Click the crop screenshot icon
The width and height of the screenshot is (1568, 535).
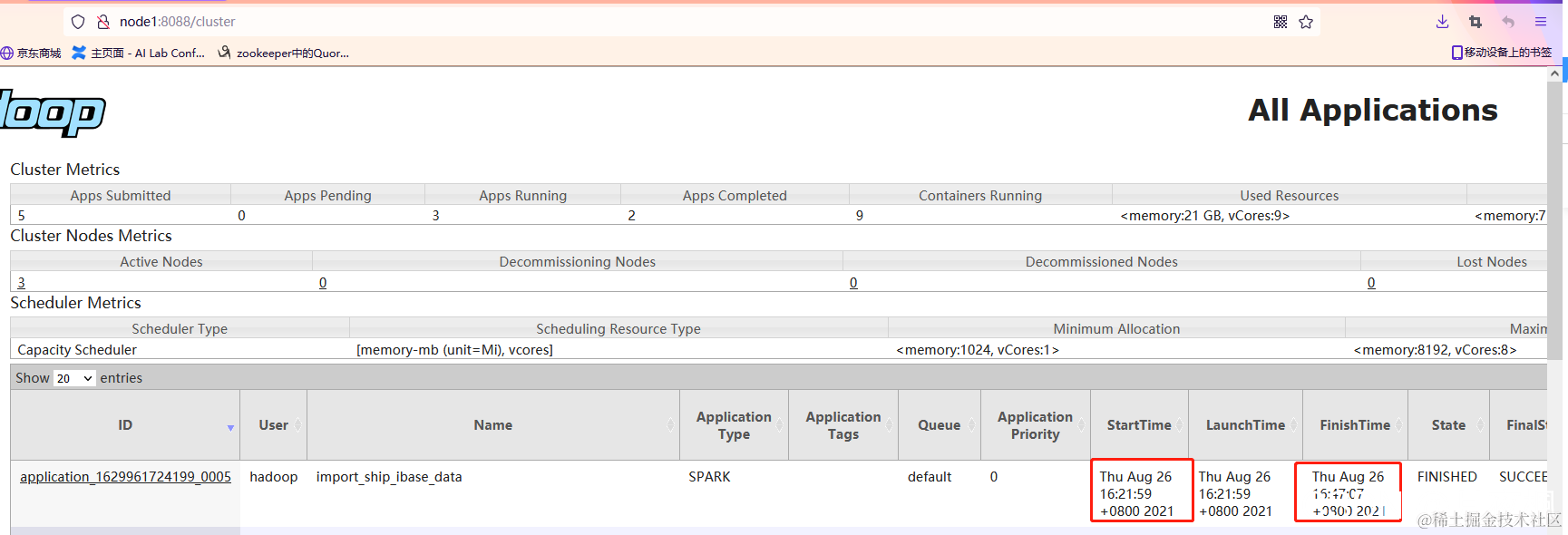click(x=1475, y=22)
